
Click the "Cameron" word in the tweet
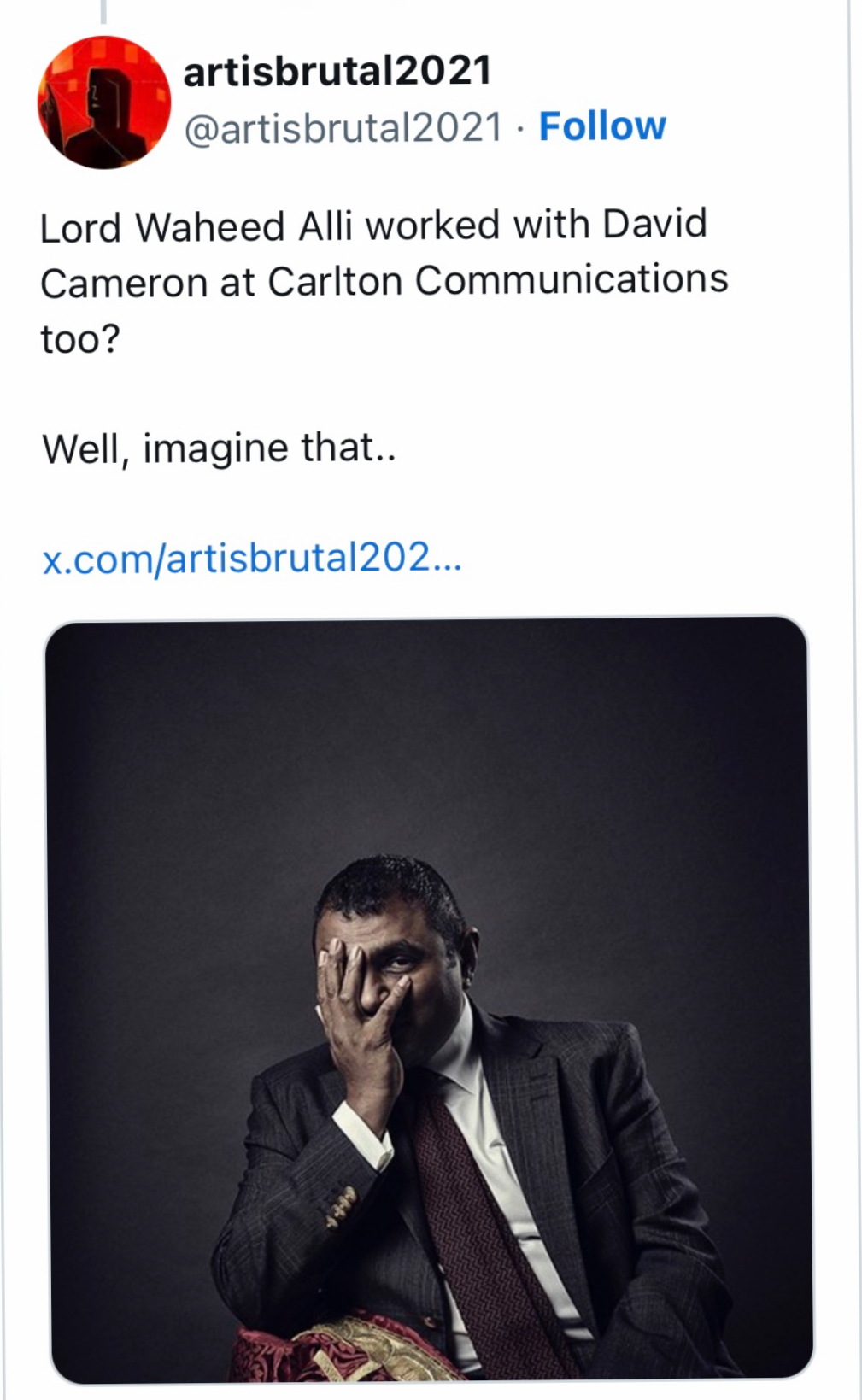(x=123, y=283)
